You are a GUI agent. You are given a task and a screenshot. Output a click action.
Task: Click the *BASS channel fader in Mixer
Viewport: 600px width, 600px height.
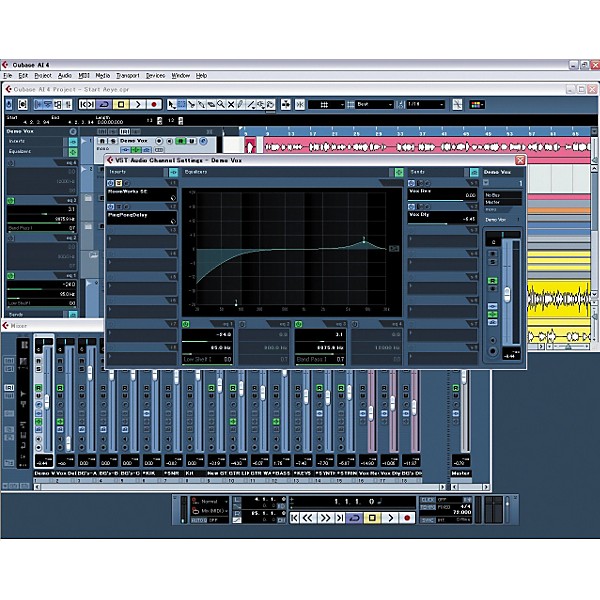click(284, 373)
